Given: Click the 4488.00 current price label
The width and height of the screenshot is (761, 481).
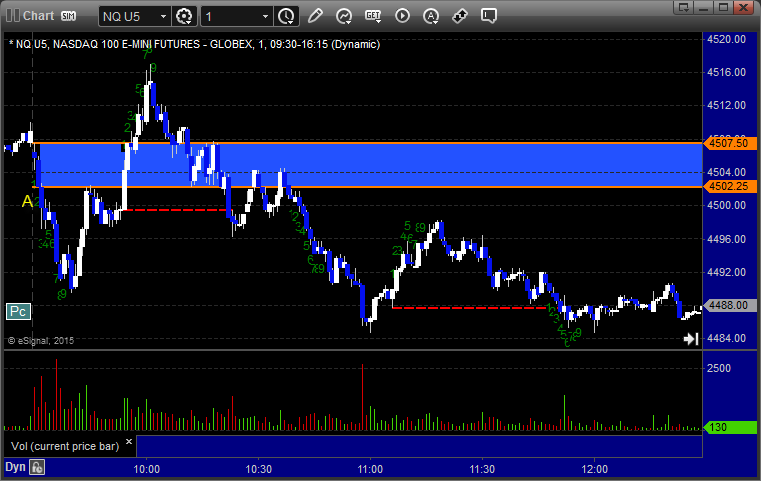Looking at the screenshot, I should click(x=730, y=305).
